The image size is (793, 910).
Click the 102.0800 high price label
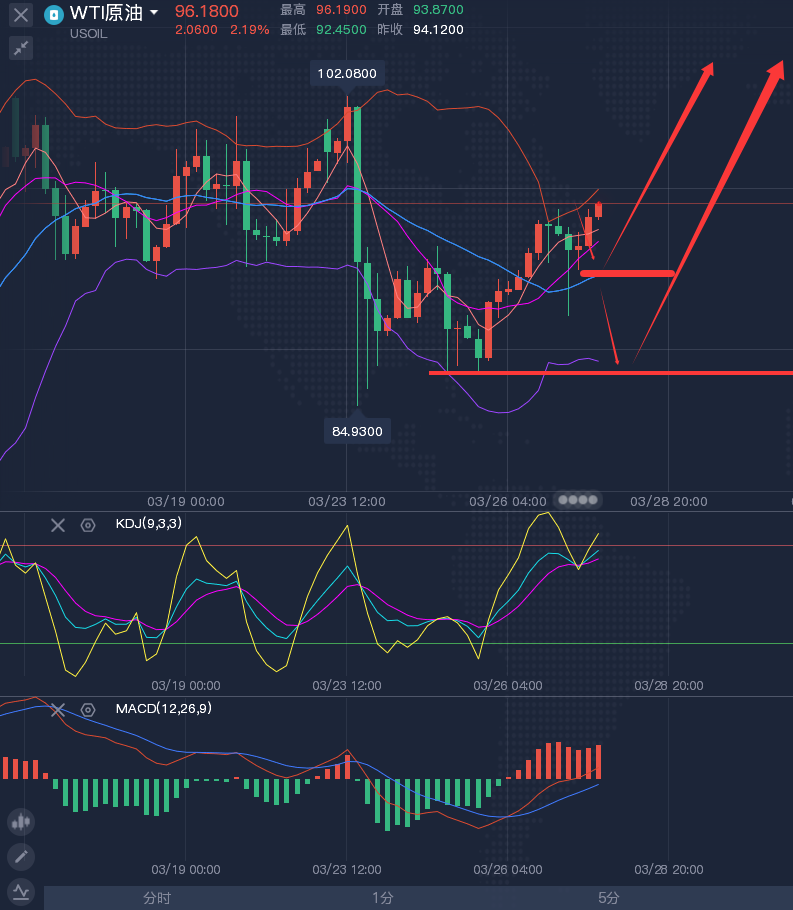(347, 74)
